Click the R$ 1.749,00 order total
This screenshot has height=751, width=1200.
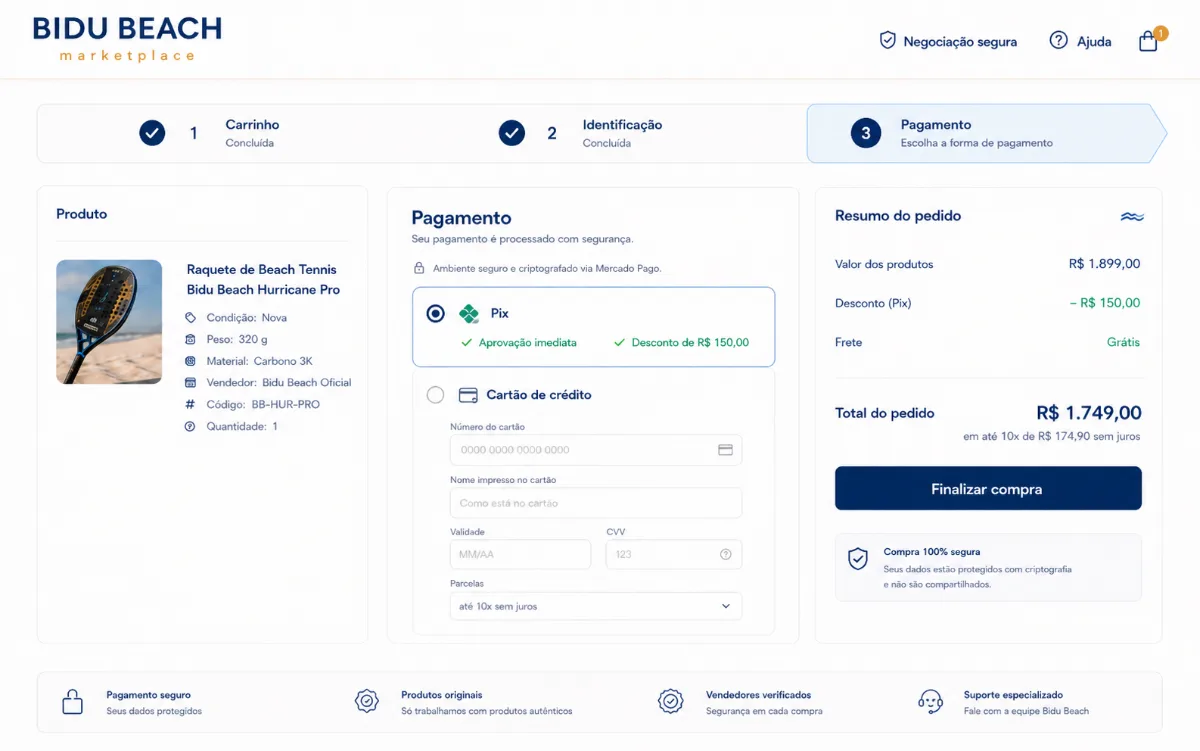point(1088,413)
